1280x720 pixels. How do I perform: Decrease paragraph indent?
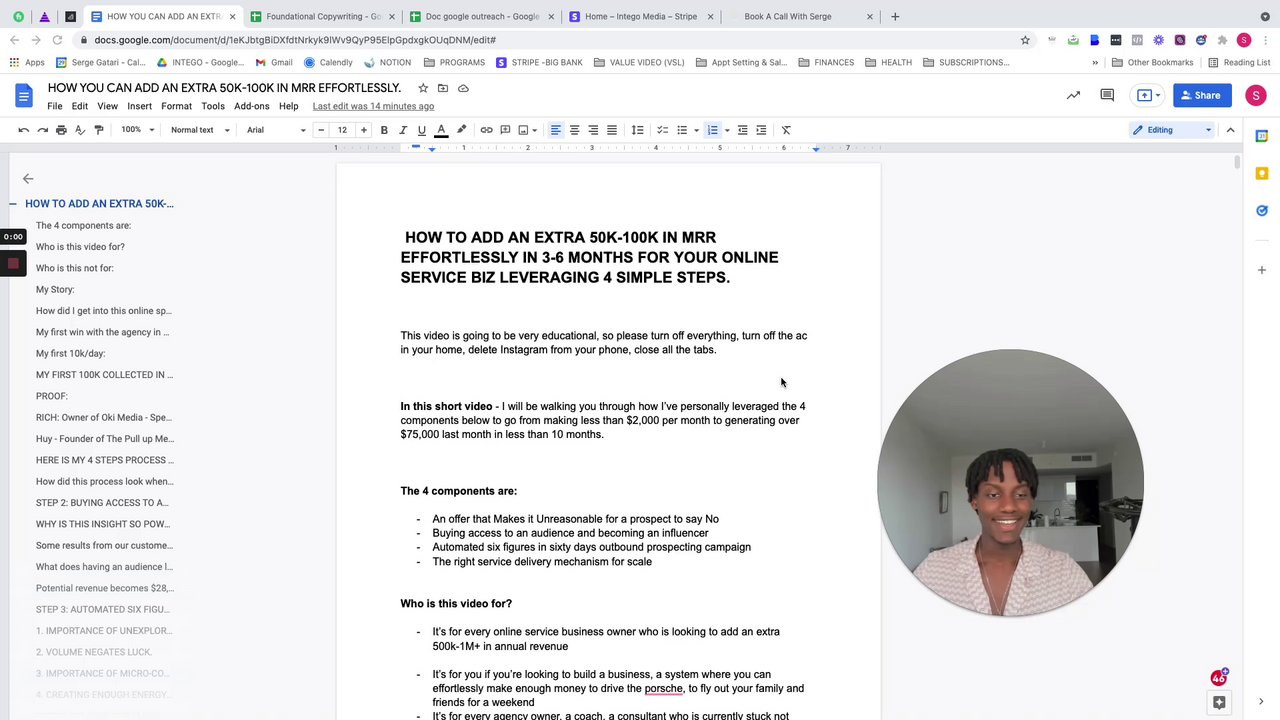click(742, 130)
